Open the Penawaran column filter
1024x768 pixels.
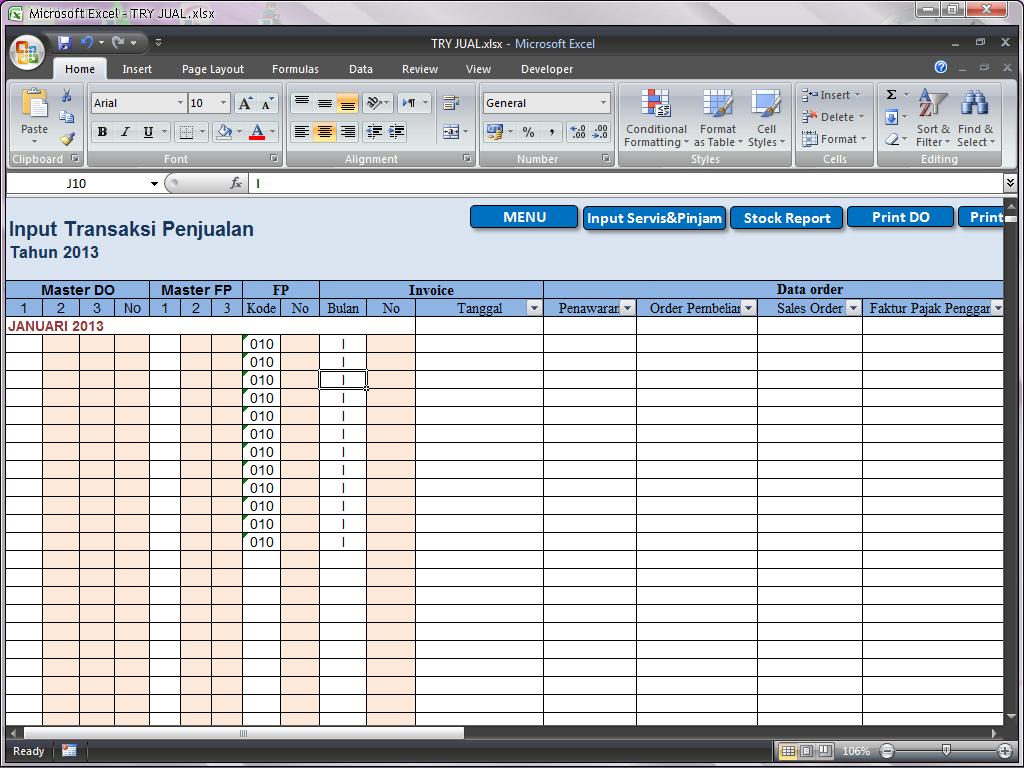pyautogui.click(x=628, y=308)
